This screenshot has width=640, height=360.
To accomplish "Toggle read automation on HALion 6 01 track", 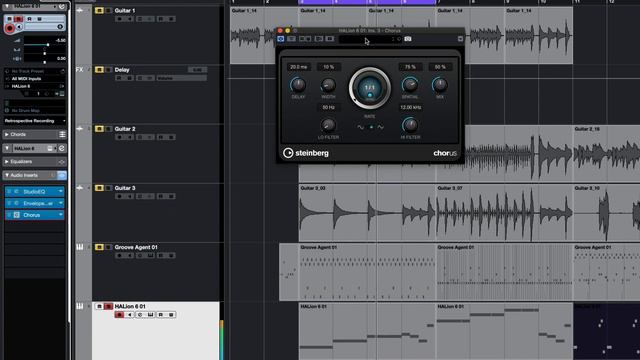I will 161,315.
